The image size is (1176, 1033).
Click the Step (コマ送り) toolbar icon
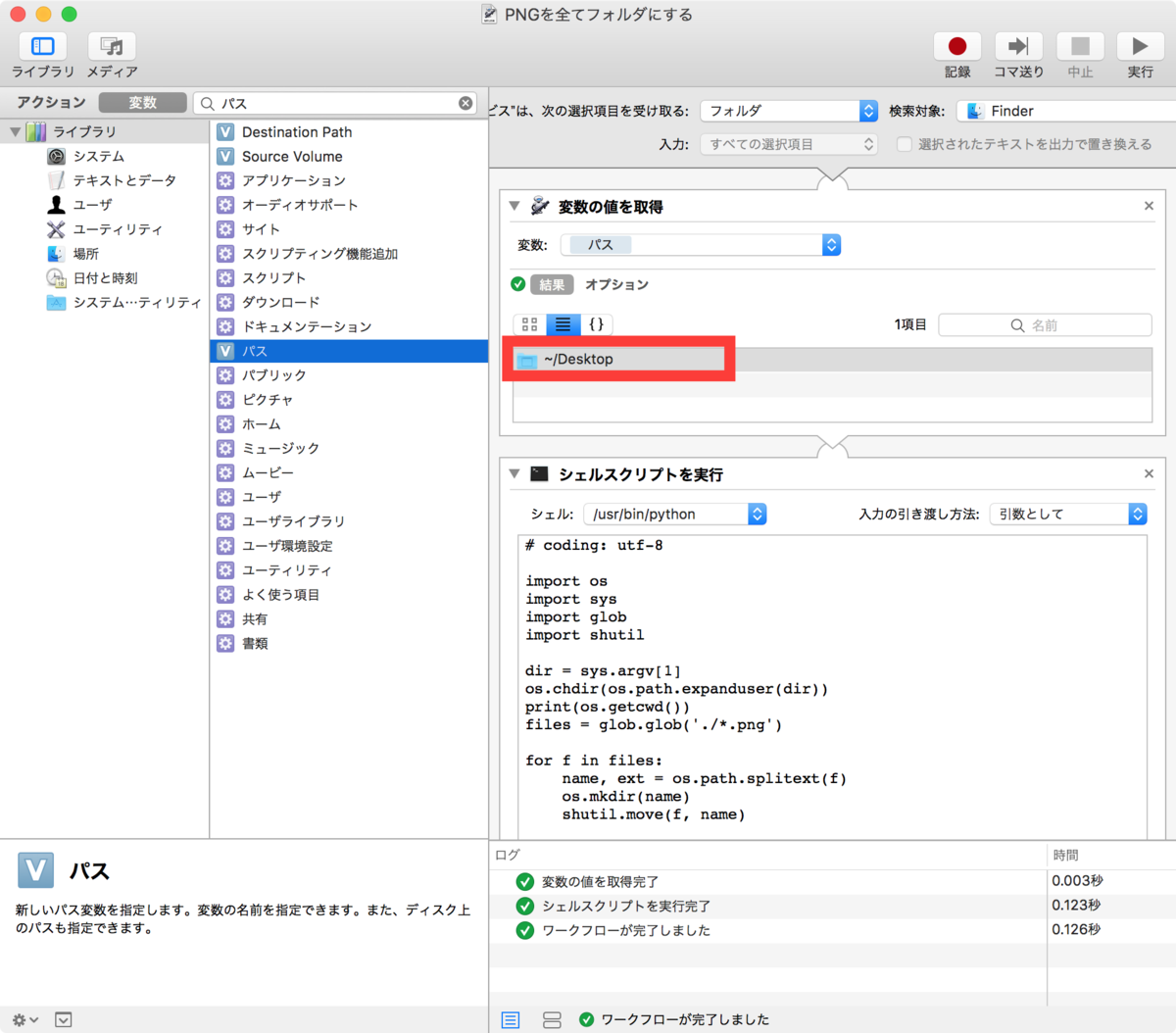point(1018,46)
